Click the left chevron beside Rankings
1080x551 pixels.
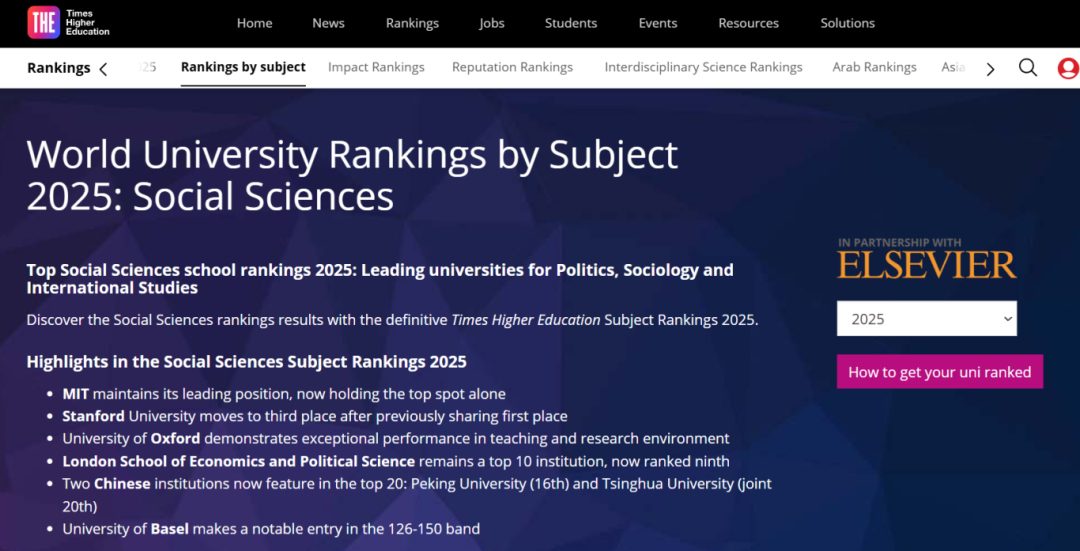103,69
